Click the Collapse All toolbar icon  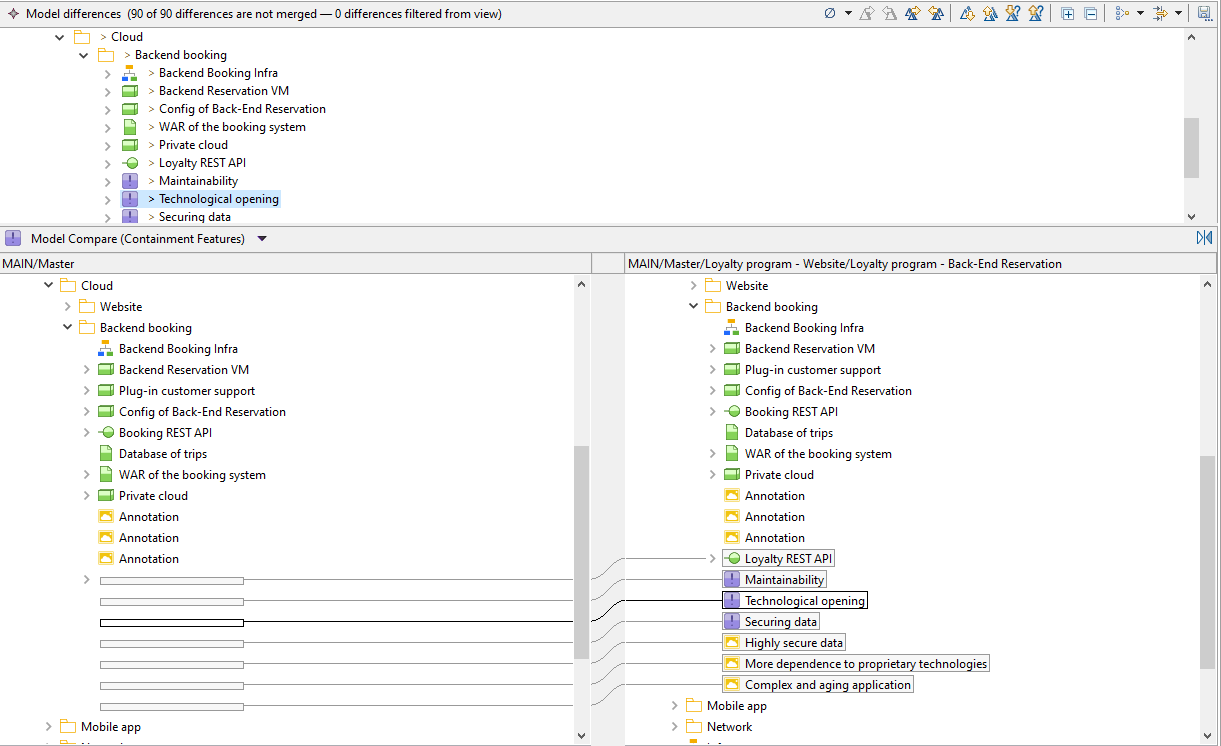point(1091,14)
